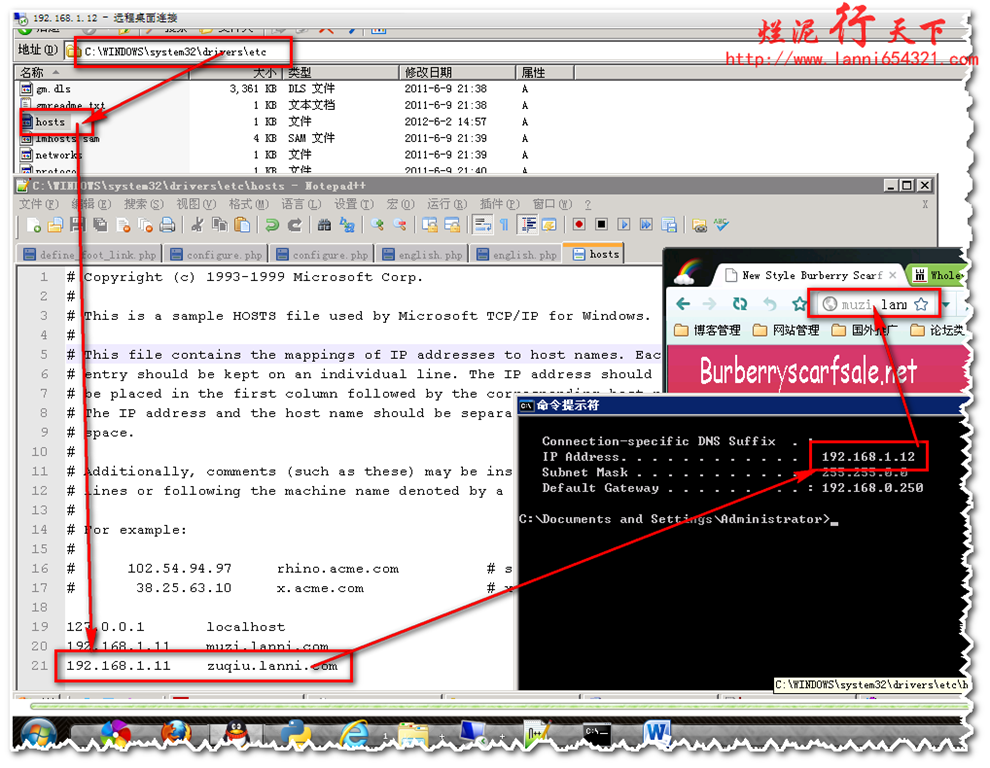Viewport: 990px width, 768px height.
Task: Open the 博客管理 bookmarks folder
Action: [x=707, y=330]
